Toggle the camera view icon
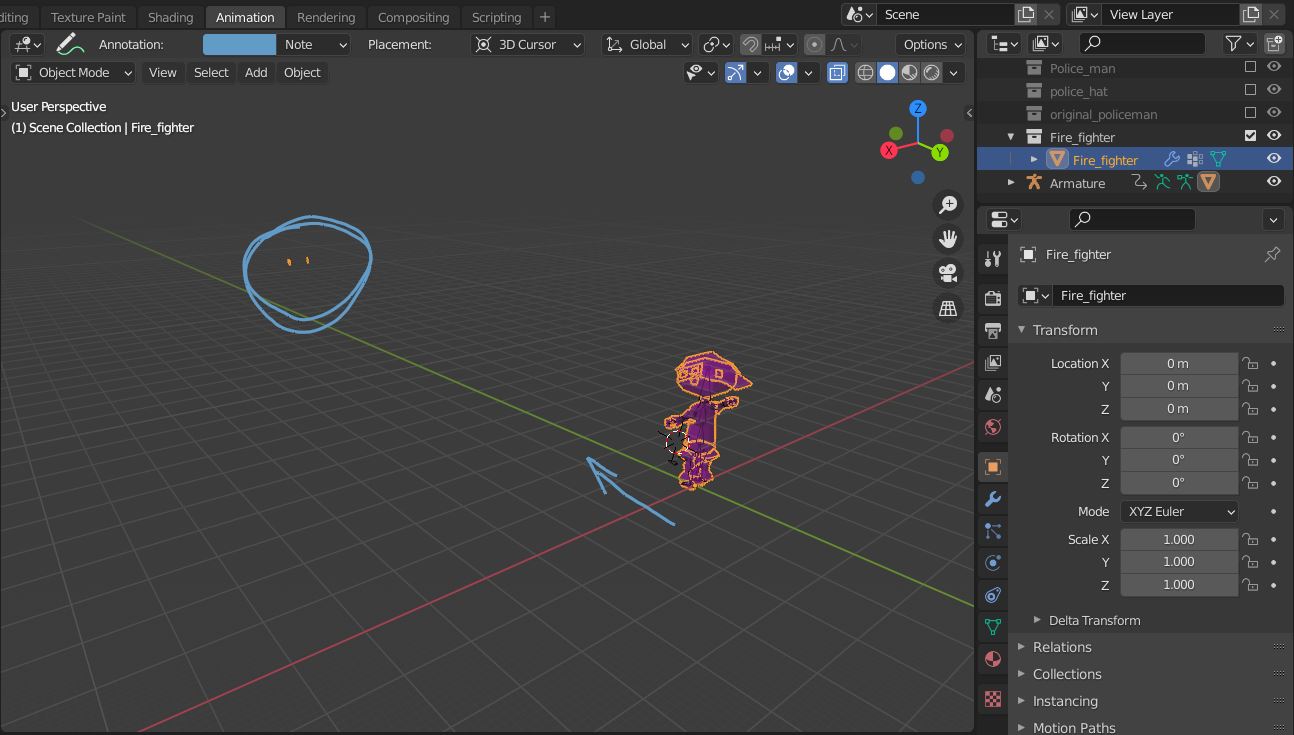This screenshot has height=735, width=1294. click(947, 273)
